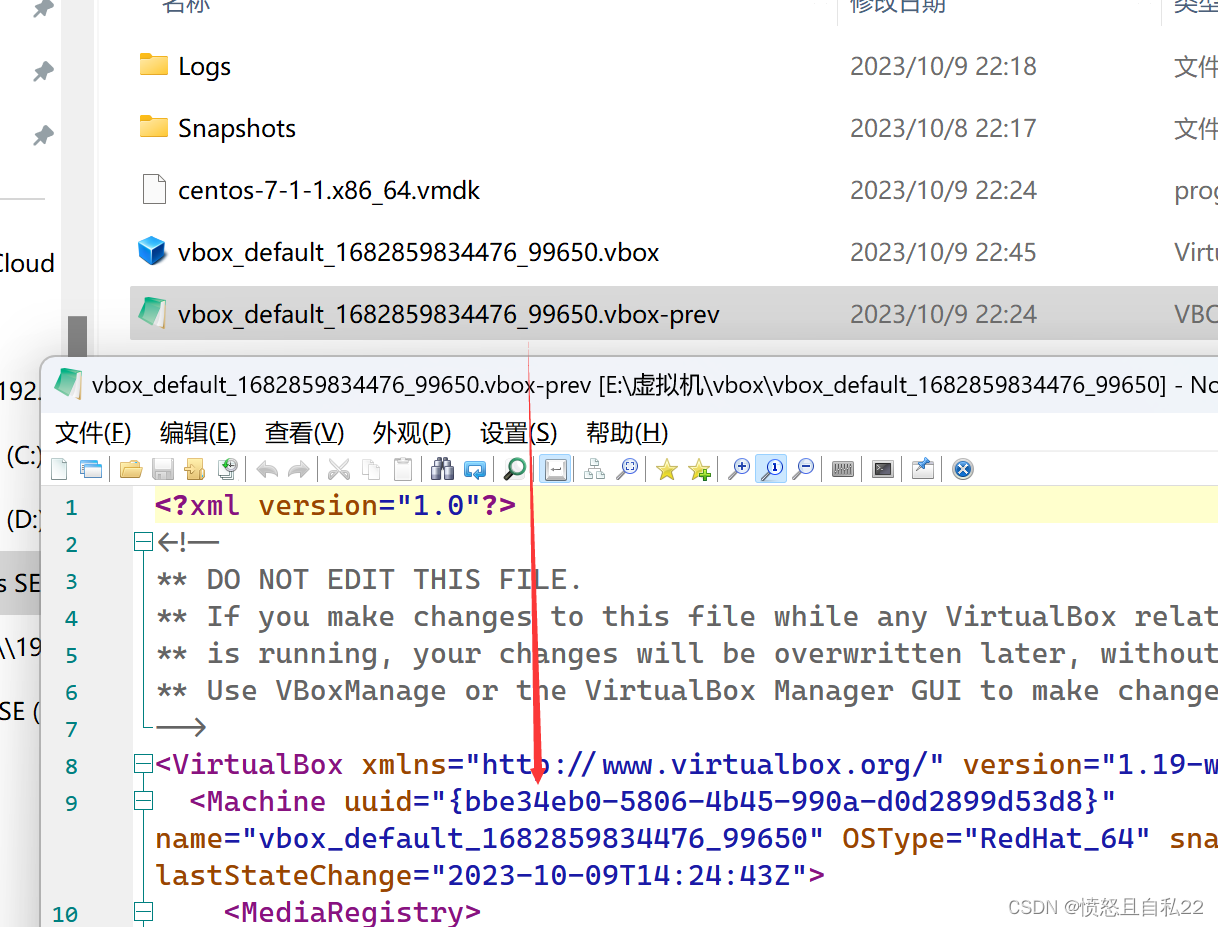This screenshot has width=1218, height=927.
Task: Collapse the MediaRegistry fold at line 10
Action: pyautogui.click(x=143, y=912)
